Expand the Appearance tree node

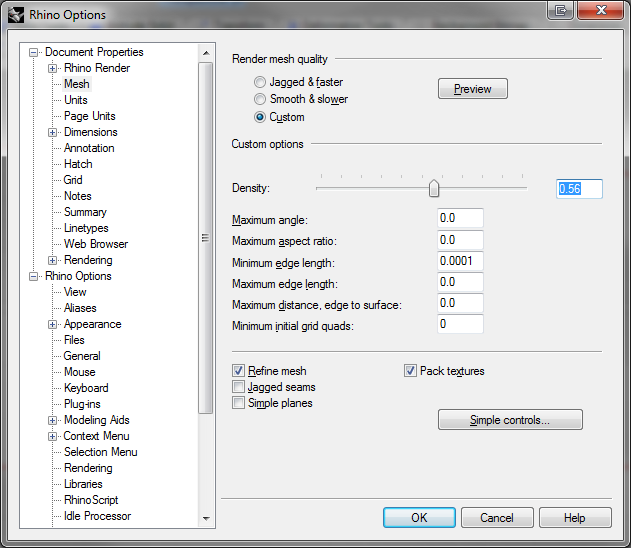coord(52,324)
